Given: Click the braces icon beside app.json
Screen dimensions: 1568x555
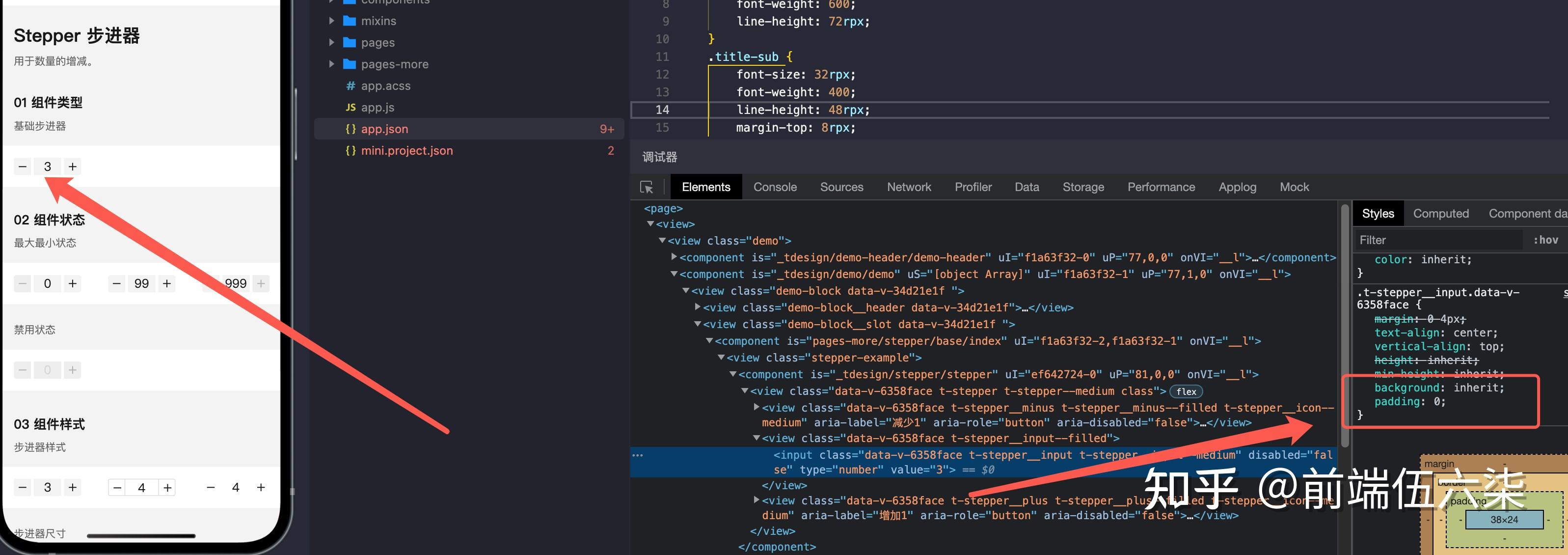Looking at the screenshot, I should pos(350,129).
